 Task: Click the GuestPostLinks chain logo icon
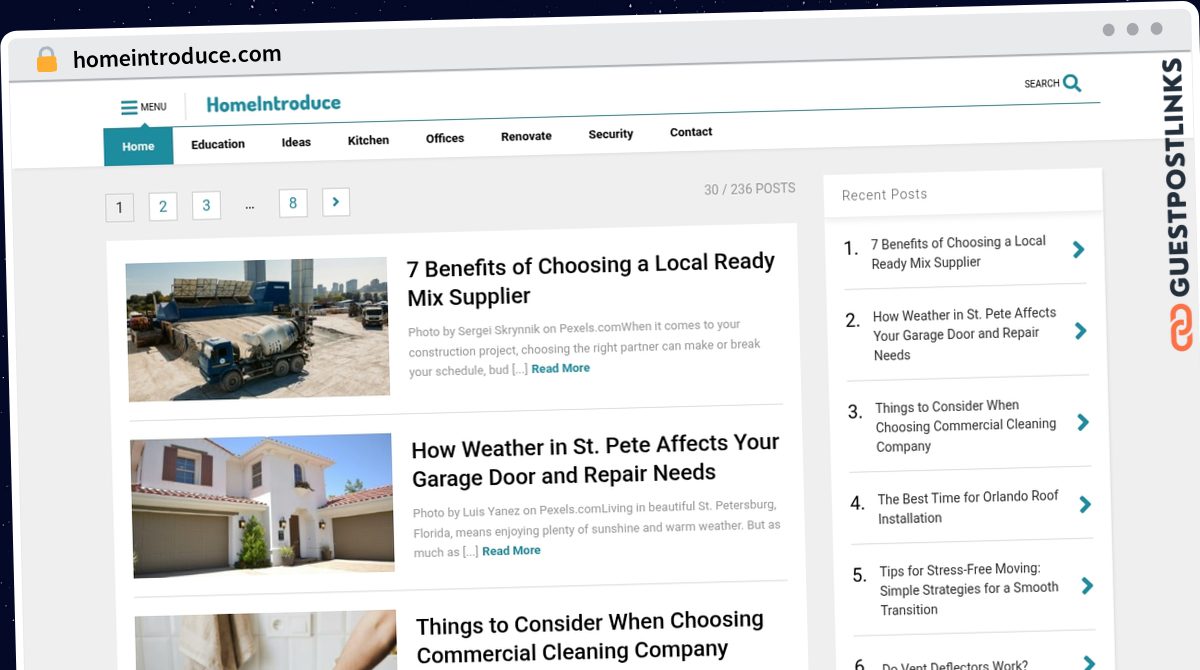tap(1182, 328)
